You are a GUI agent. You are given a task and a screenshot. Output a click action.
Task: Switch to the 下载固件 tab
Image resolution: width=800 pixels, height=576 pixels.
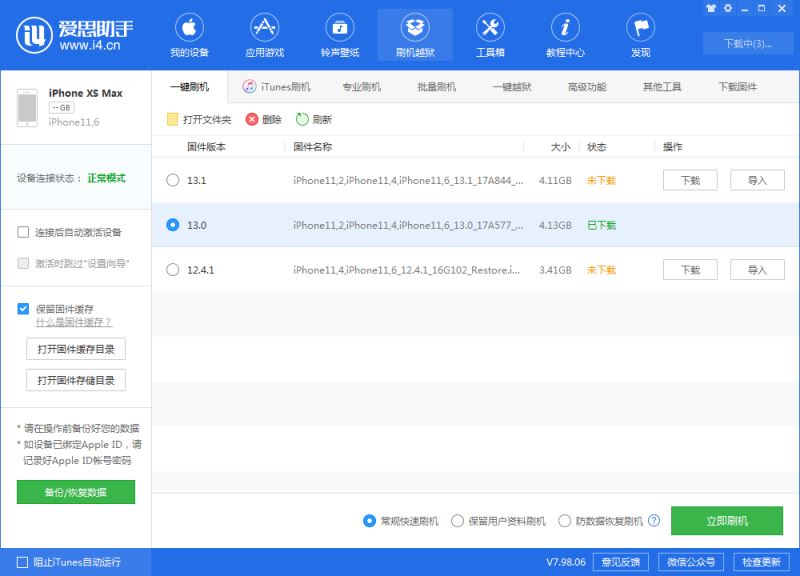coord(737,87)
